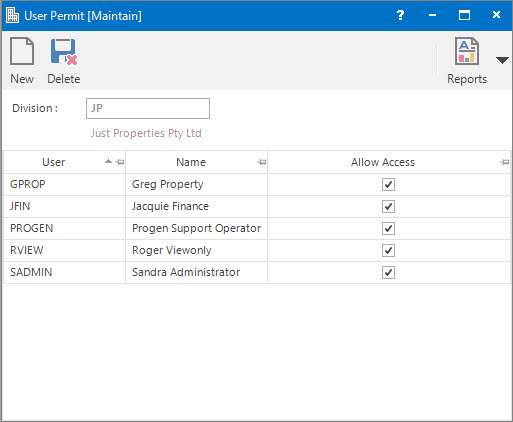This screenshot has height=422, width=513.
Task: Click the New document icon
Action: 22,51
